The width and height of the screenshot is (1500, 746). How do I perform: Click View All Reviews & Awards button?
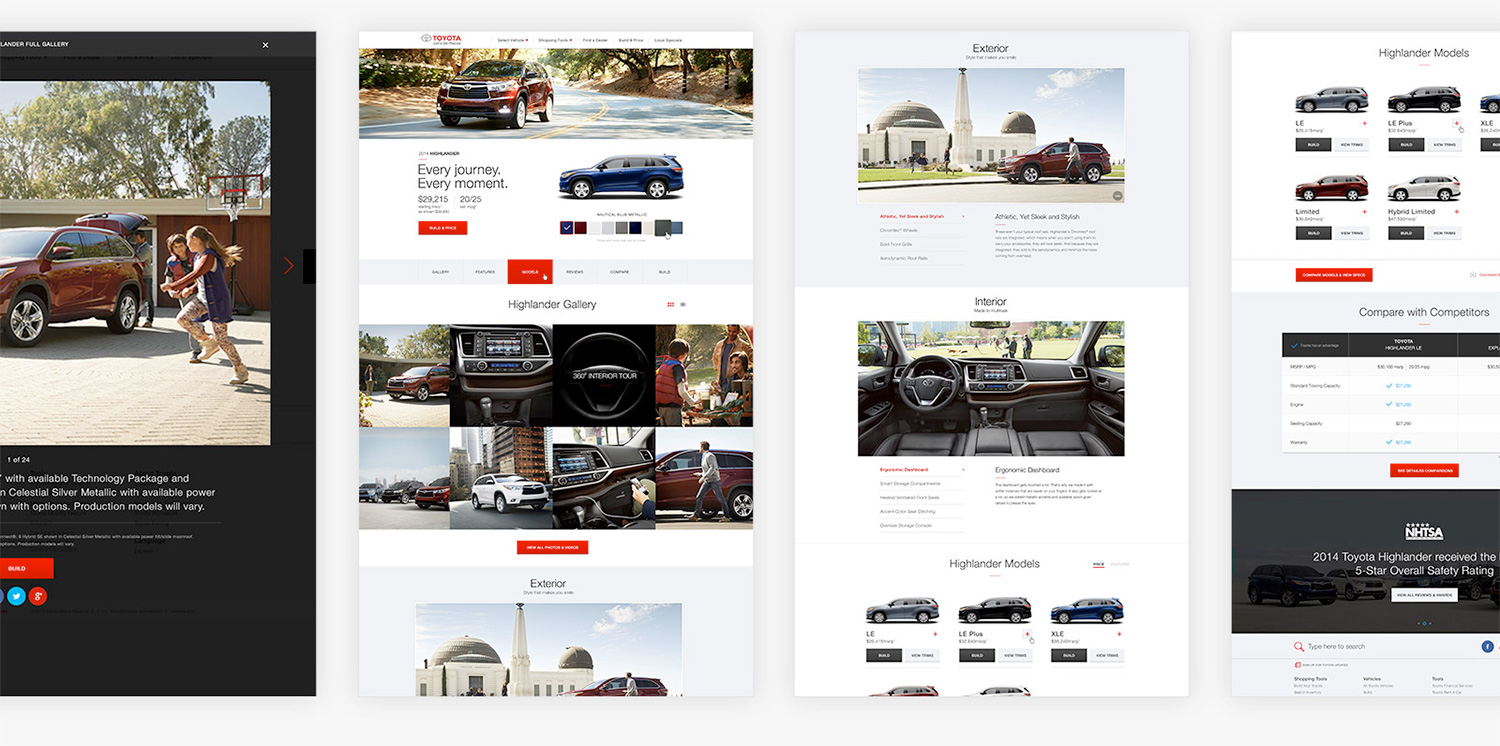[1424, 594]
